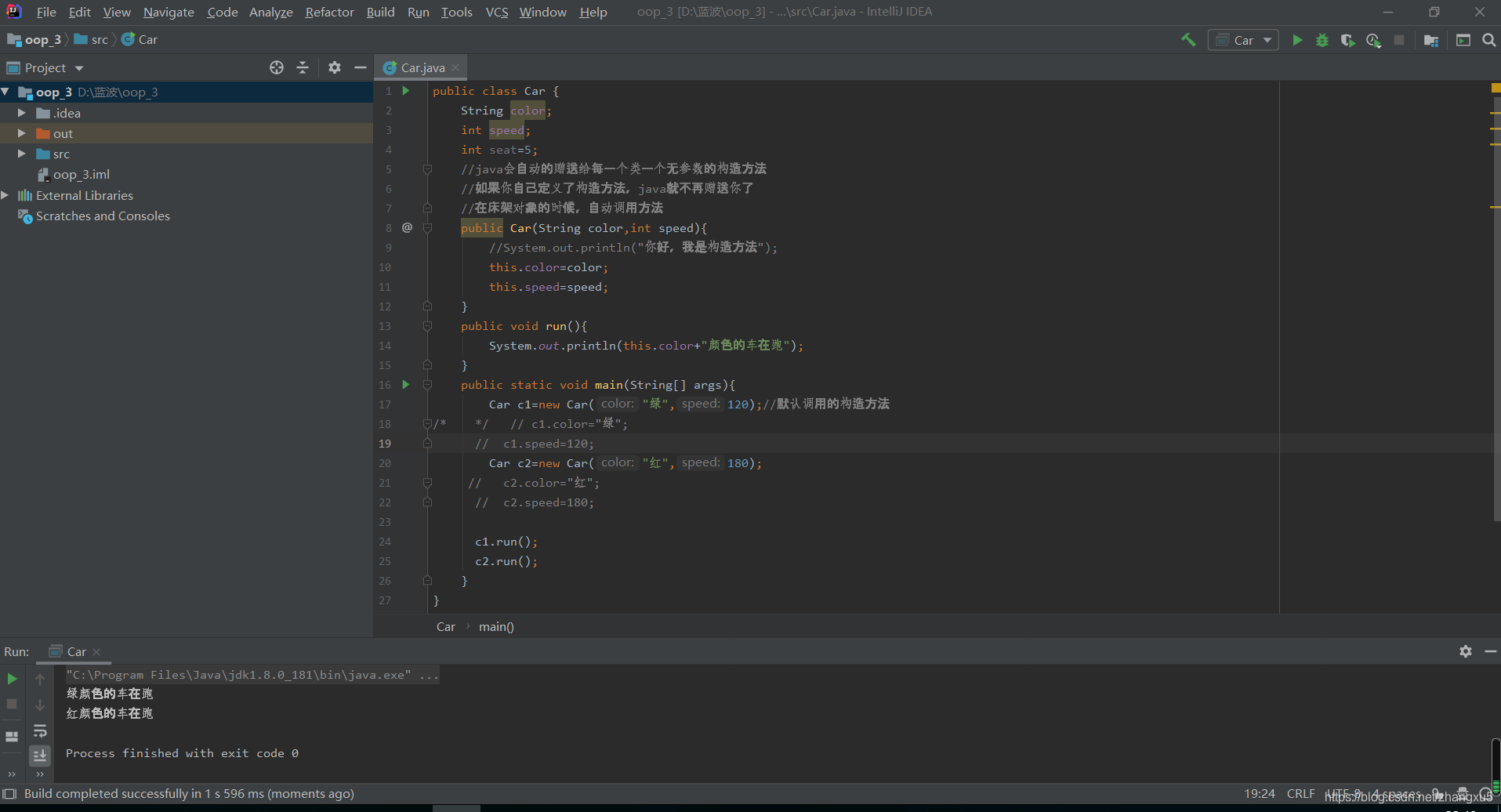
Task: Fold the run method at line 13
Action: [427, 326]
